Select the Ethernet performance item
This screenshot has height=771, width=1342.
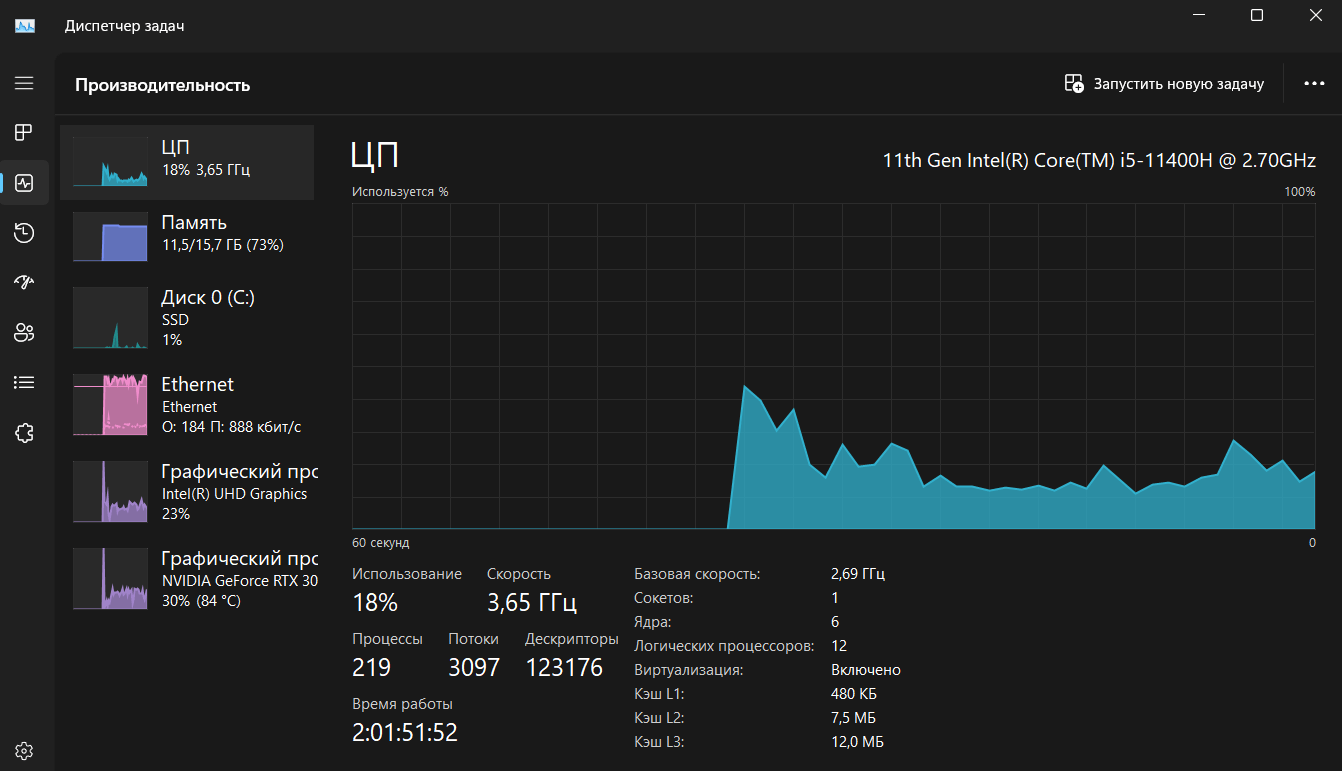pyautogui.click(x=187, y=405)
